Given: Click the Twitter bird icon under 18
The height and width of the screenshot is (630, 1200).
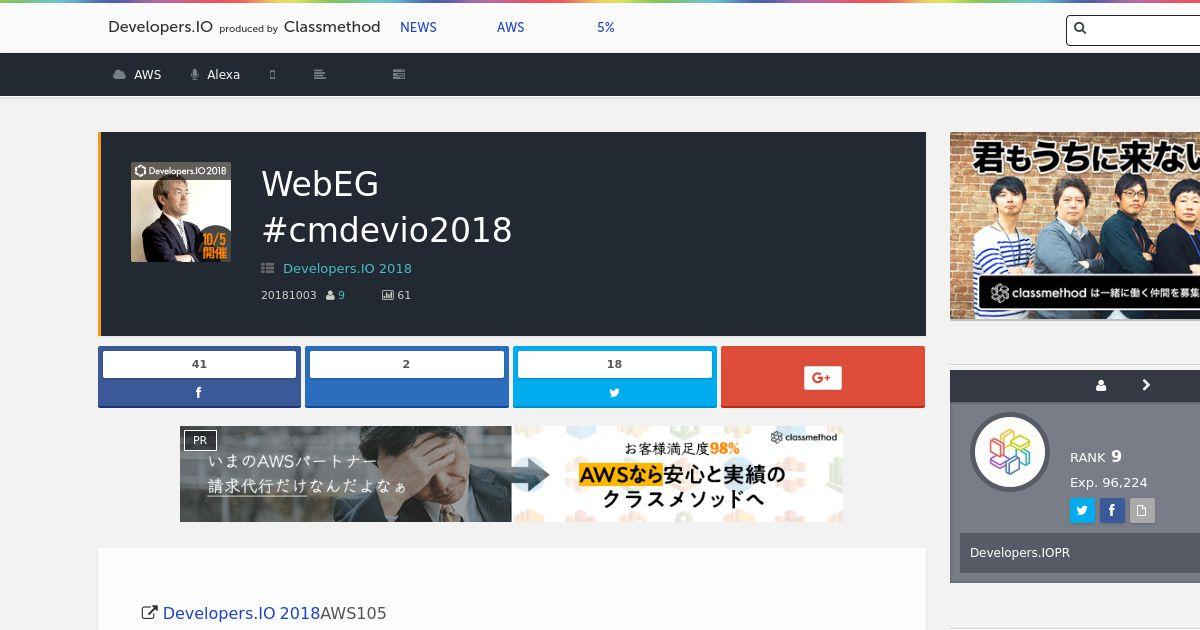Looking at the screenshot, I should [614, 393].
